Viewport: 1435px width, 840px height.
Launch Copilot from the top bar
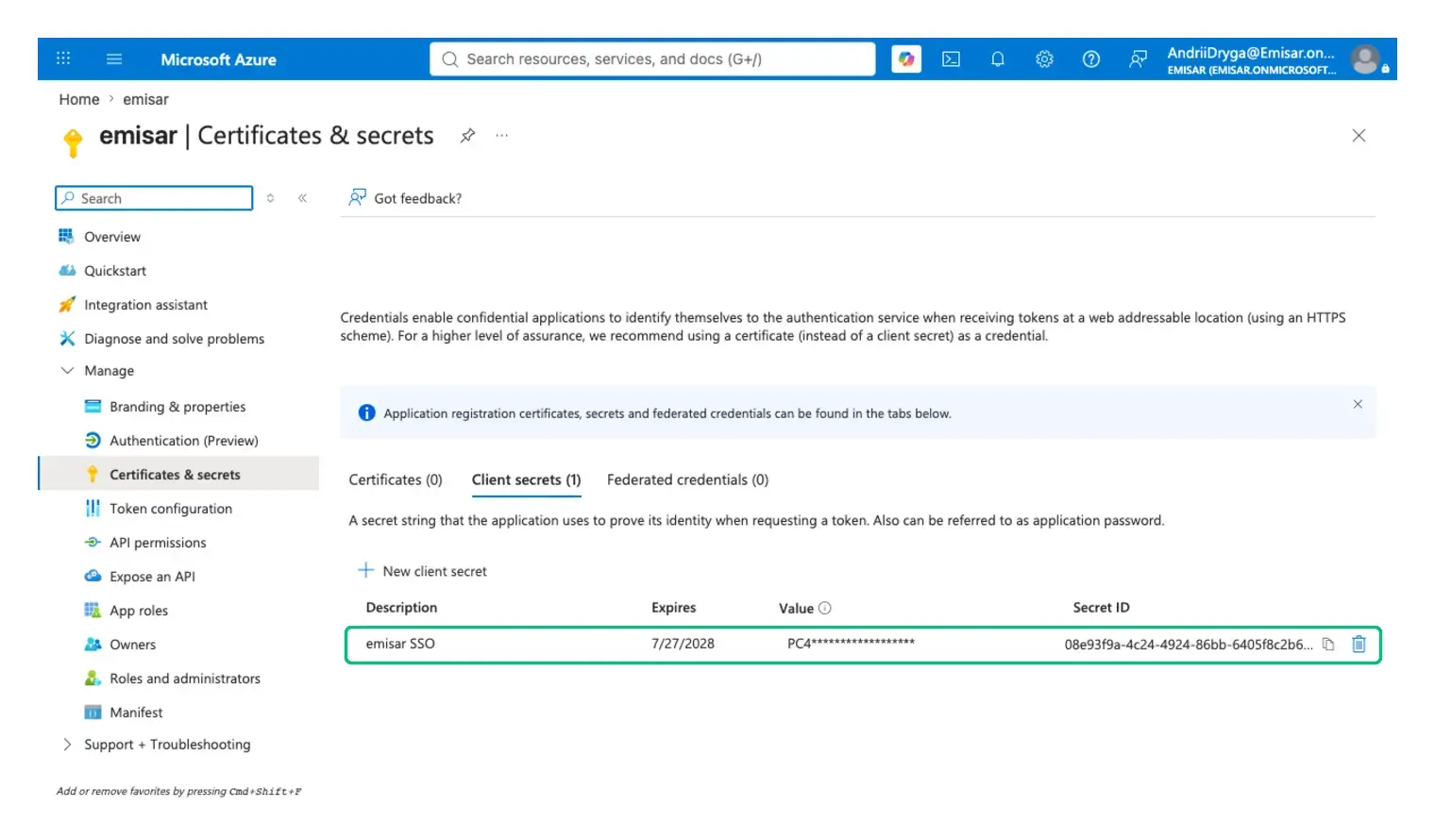(906, 59)
